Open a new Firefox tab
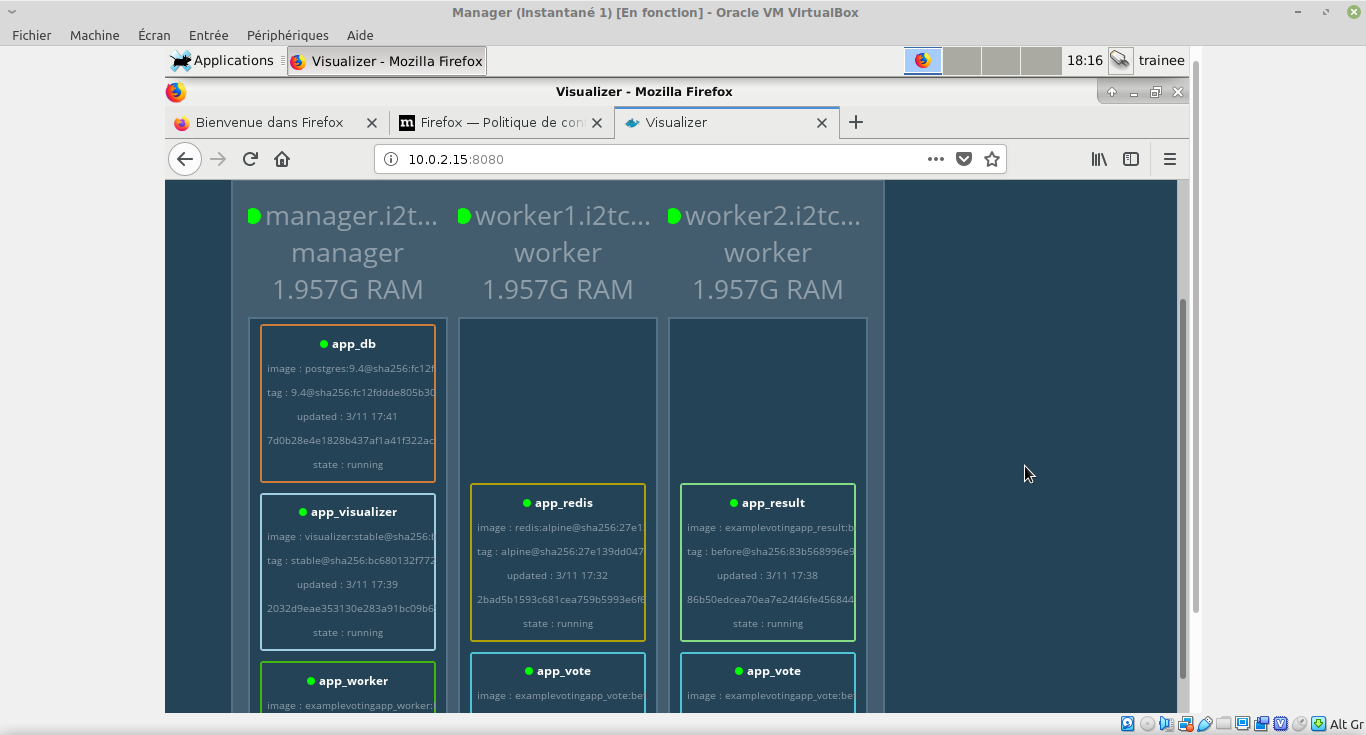1366x735 pixels. (856, 123)
